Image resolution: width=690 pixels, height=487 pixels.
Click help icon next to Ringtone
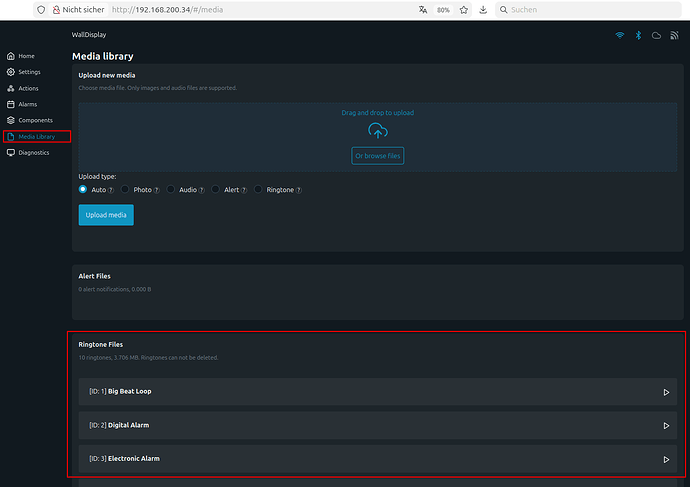point(299,190)
